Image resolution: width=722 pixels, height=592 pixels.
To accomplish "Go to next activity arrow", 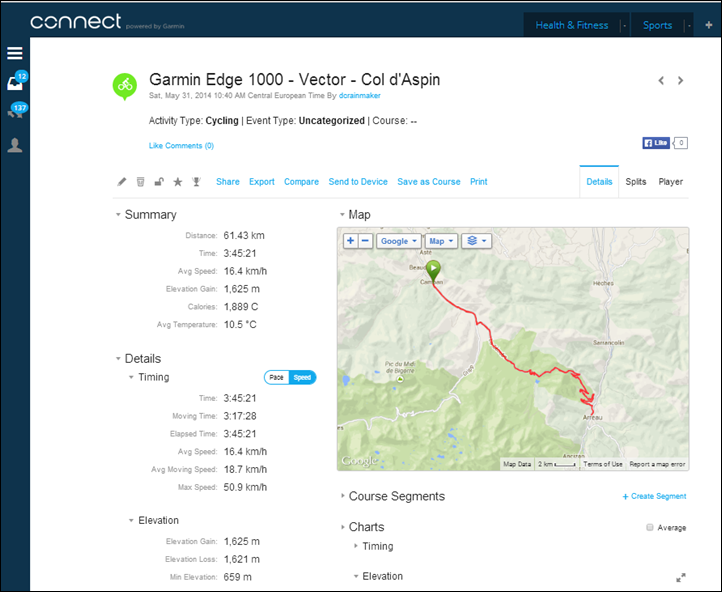I will (681, 81).
